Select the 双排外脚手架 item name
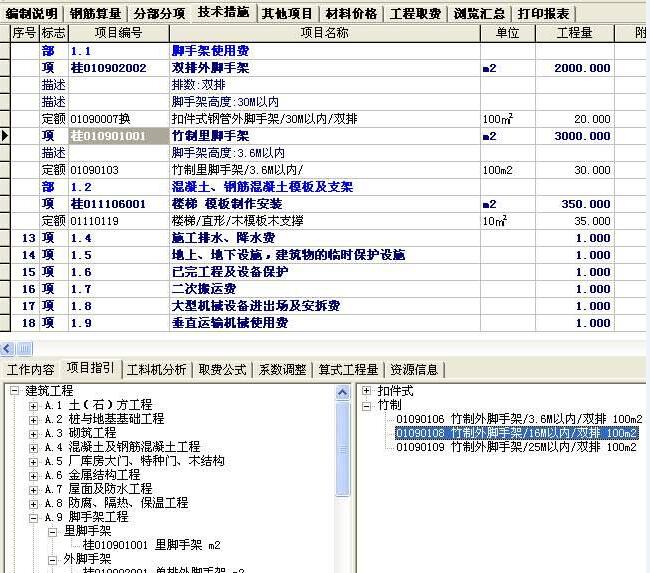Image resolution: width=650 pixels, height=573 pixels. (x=210, y=68)
